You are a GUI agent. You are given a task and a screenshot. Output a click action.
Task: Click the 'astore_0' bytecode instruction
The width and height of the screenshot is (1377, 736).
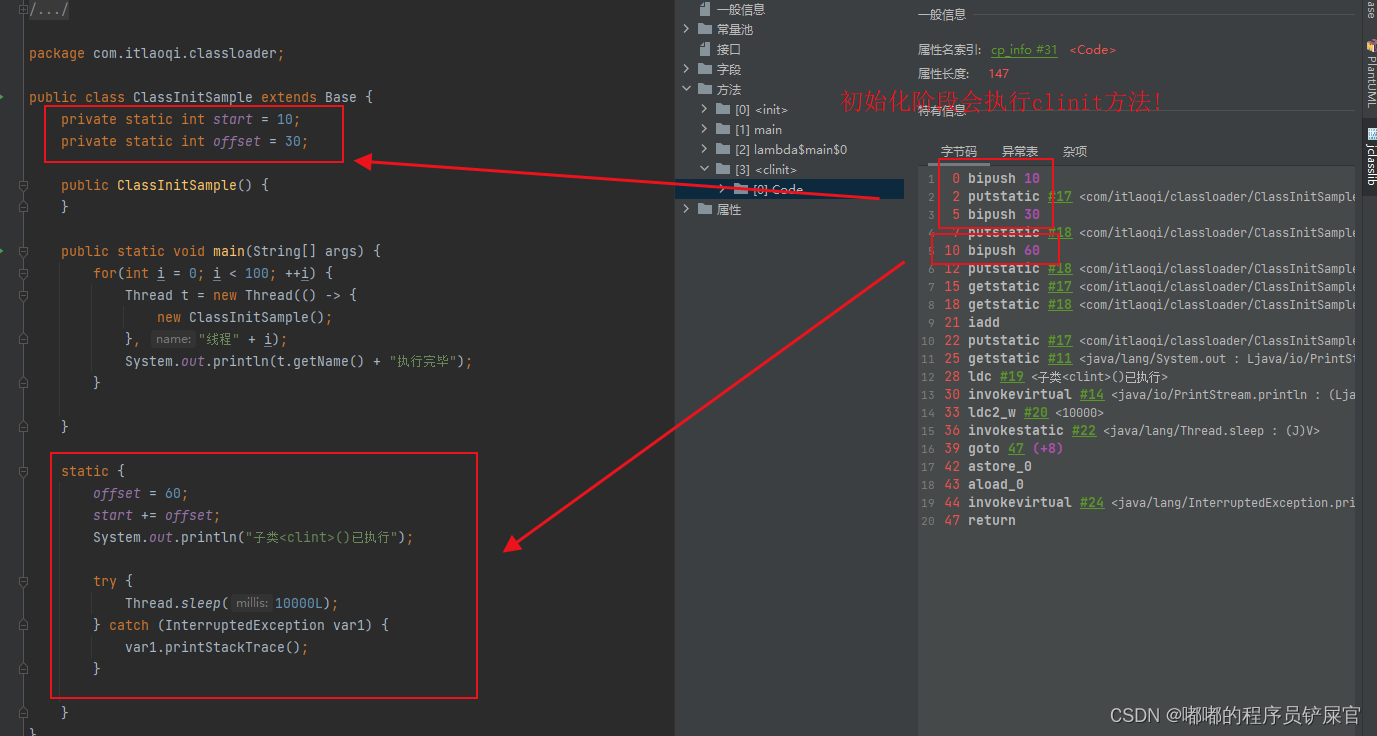(1000, 467)
